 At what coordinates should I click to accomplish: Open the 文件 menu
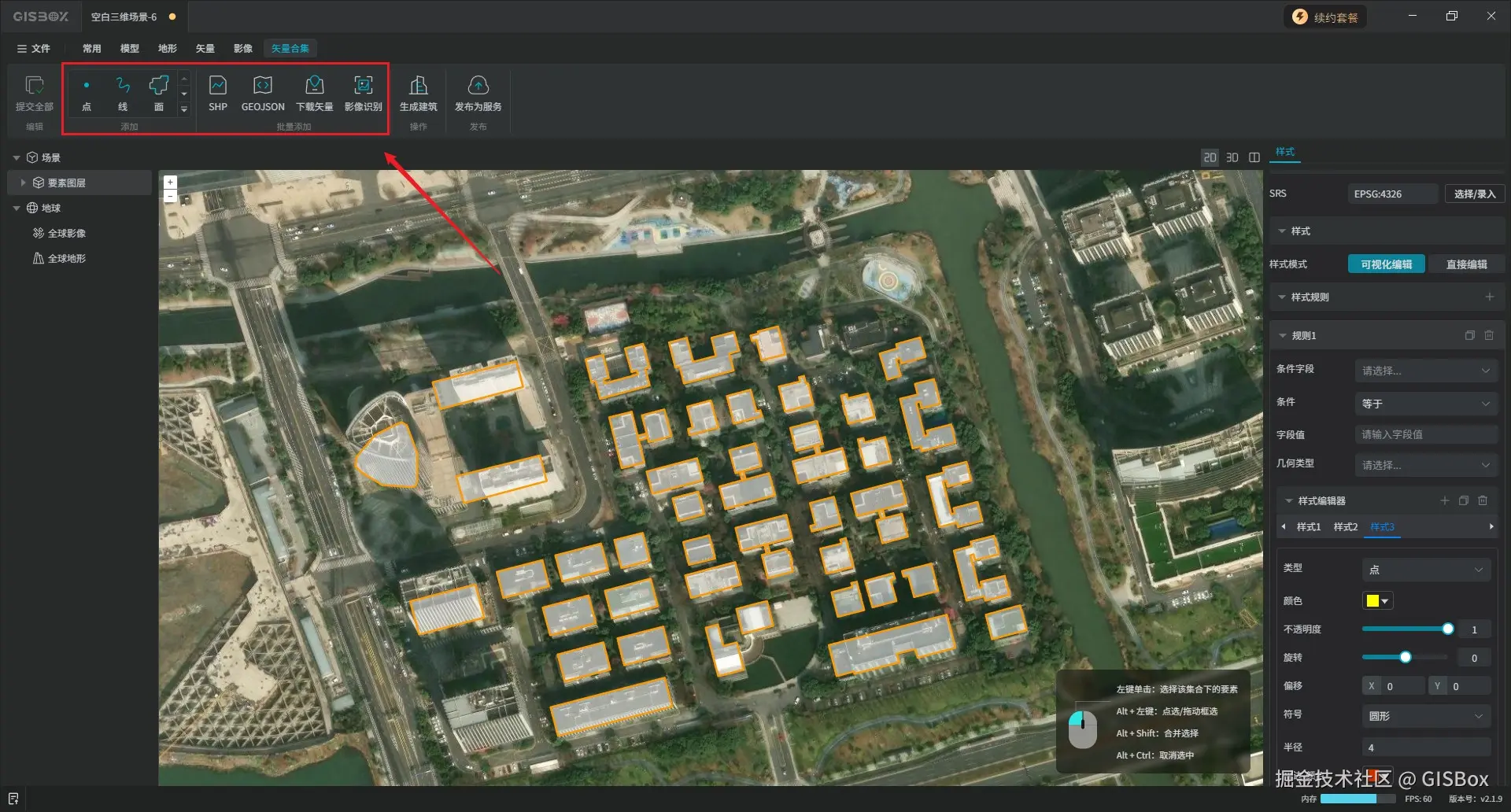34,48
